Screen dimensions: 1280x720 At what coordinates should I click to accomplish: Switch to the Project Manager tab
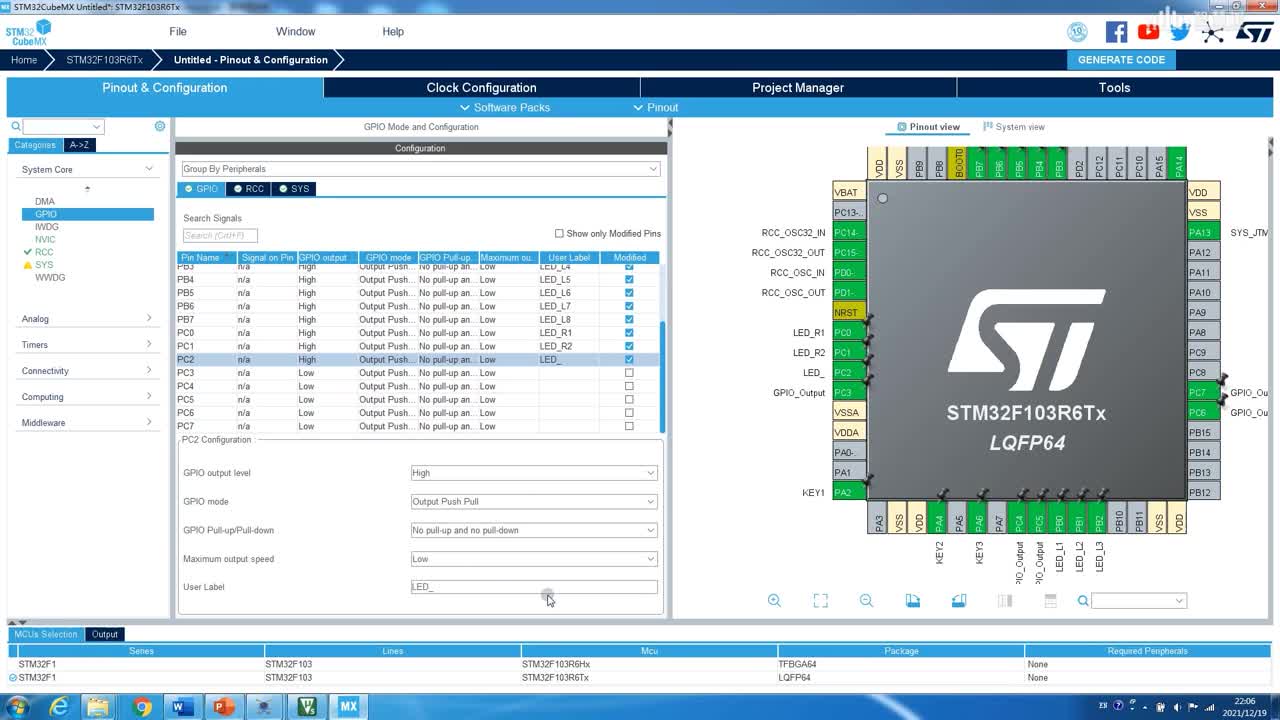(798, 88)
